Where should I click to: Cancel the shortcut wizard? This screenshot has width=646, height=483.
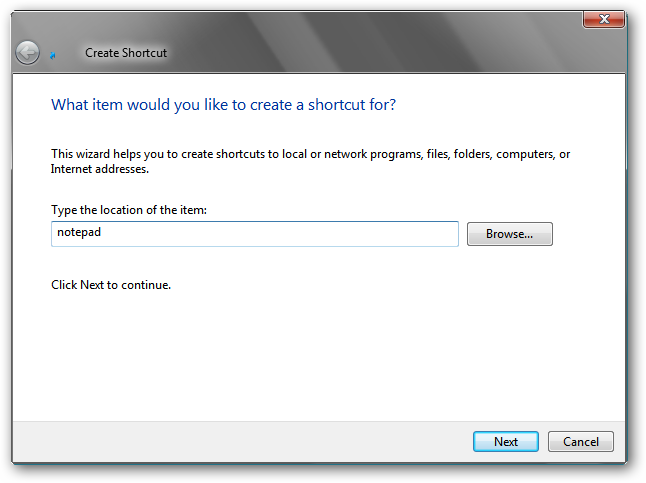[x=580, y=442]
